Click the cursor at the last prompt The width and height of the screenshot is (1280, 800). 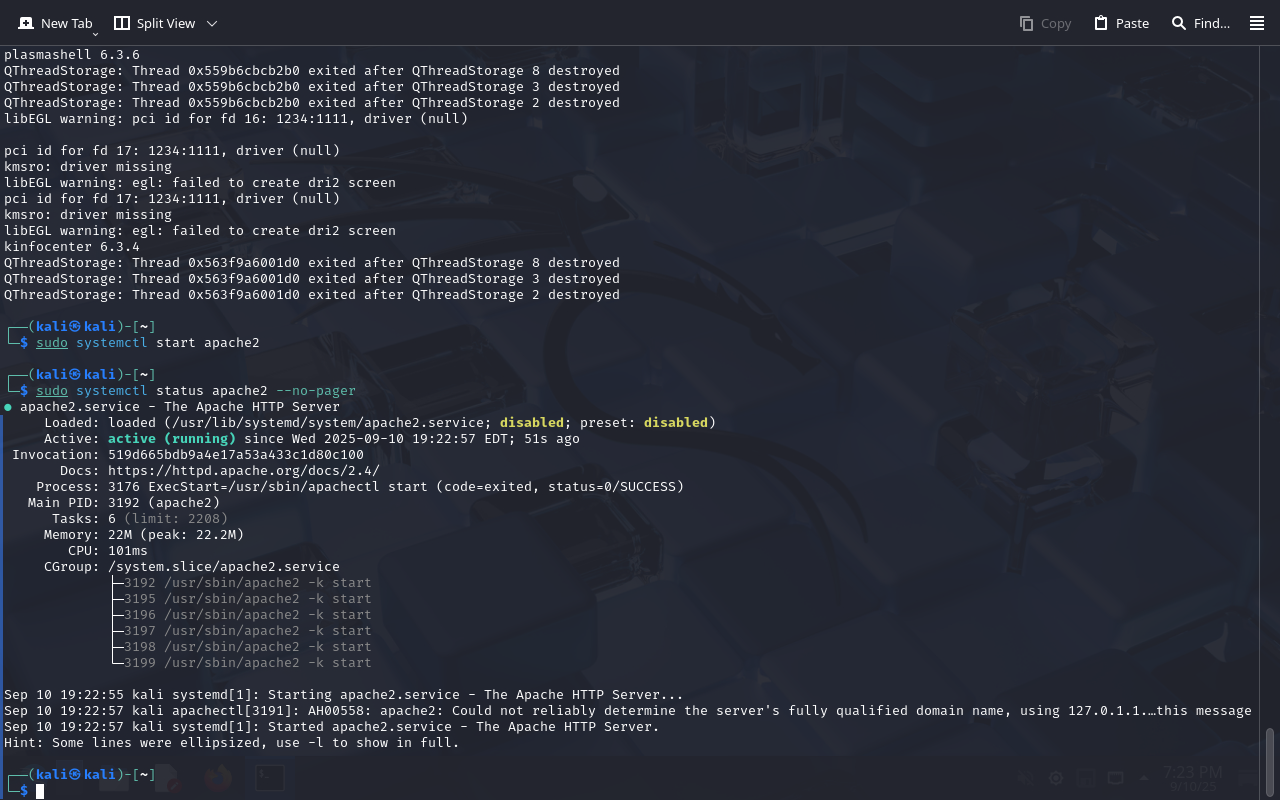click(40, 791)
